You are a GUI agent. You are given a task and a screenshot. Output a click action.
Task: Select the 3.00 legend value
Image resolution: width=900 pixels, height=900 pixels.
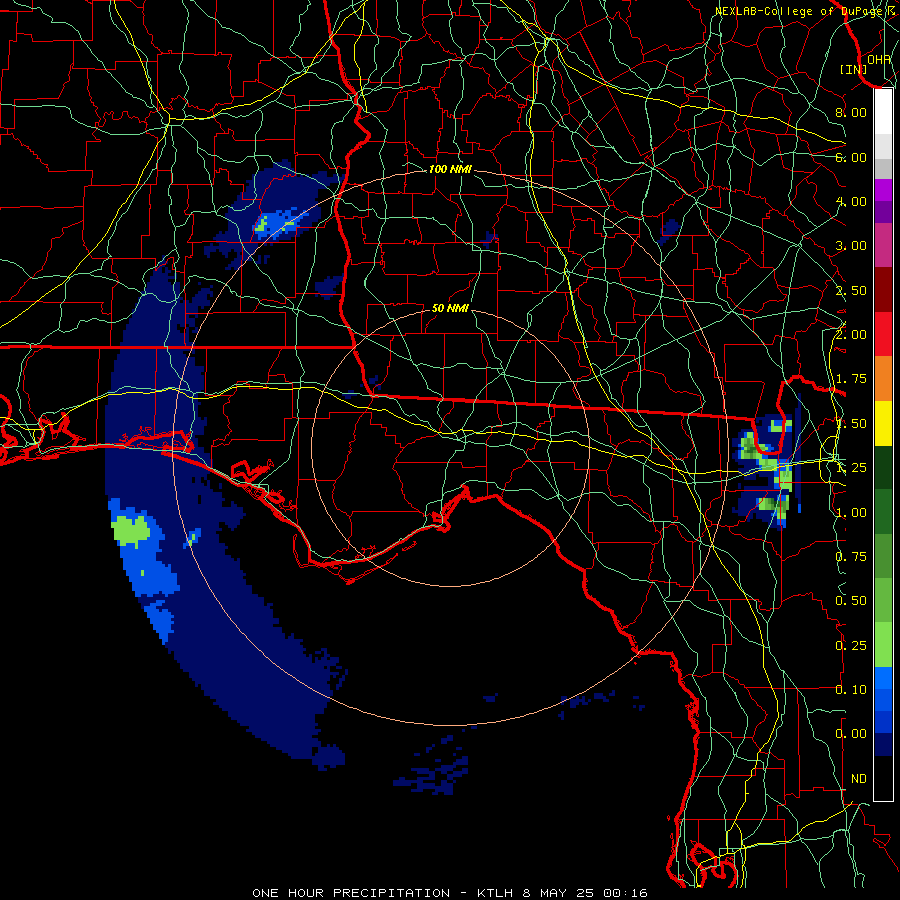click(851, 246)
